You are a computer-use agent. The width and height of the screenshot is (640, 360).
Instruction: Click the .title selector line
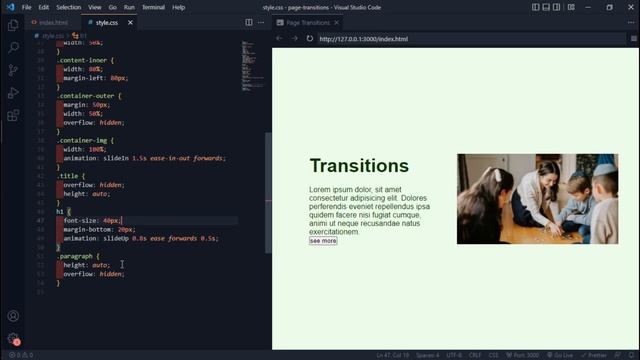71,176
